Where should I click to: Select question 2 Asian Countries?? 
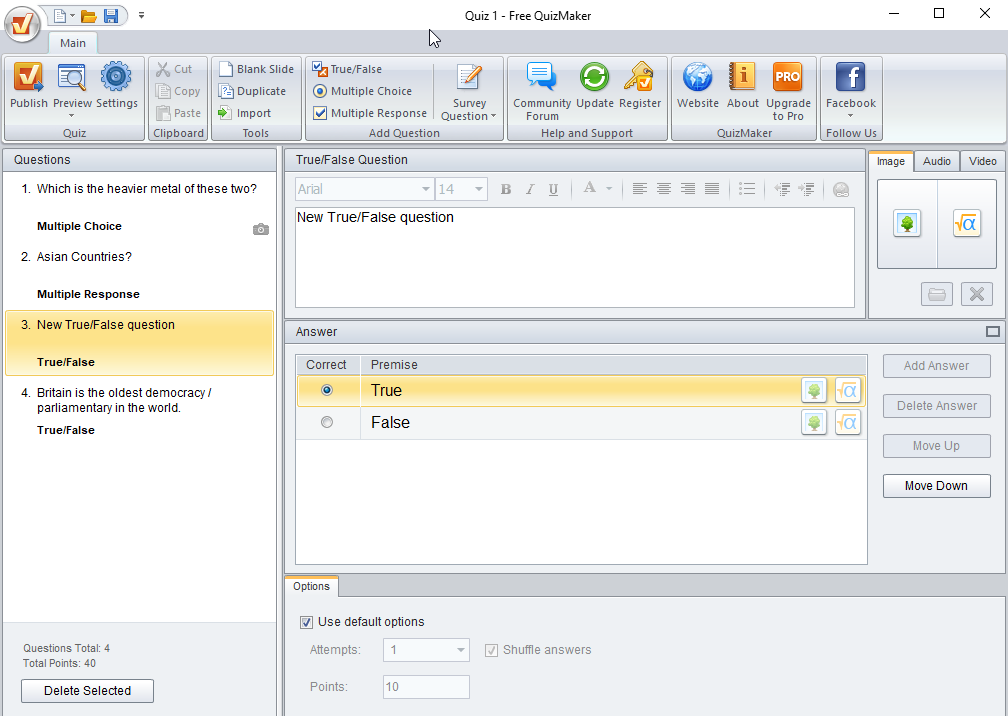(x=140, y=276)
